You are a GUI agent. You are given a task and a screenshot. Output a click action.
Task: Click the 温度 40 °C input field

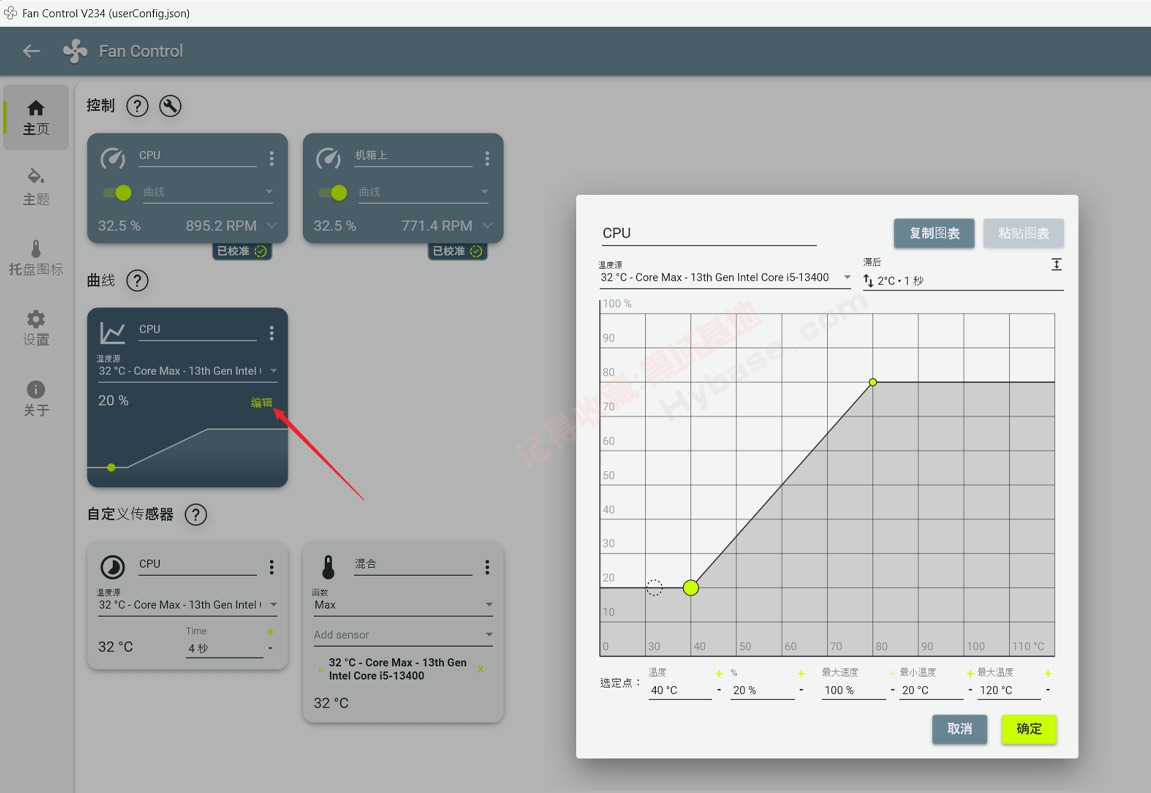click(x=678, y=690)
